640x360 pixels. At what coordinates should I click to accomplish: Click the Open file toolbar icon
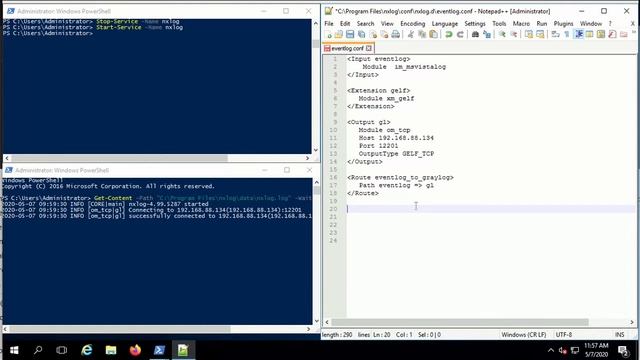(x=338, y=35)
